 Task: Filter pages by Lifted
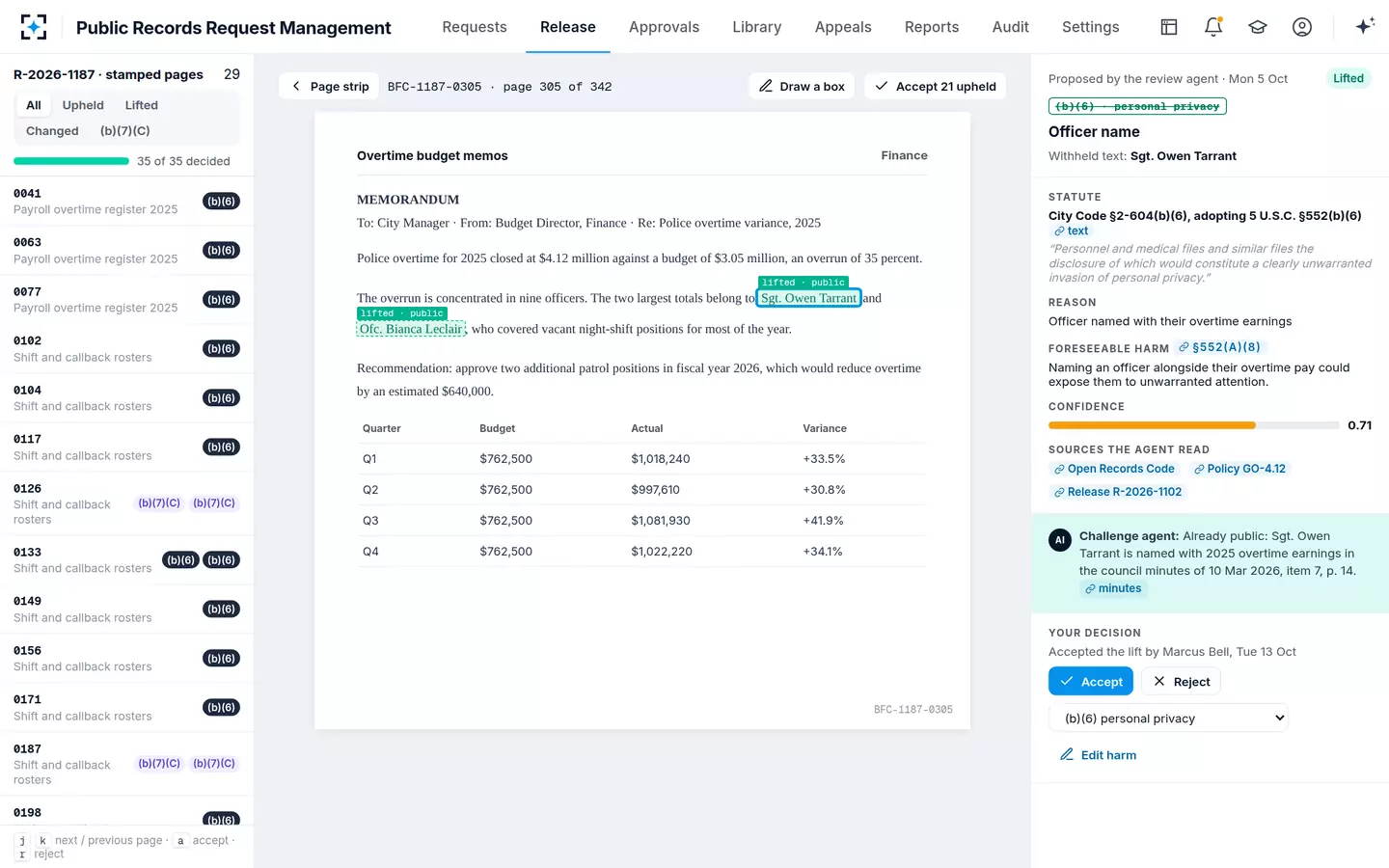coord(142,105)
